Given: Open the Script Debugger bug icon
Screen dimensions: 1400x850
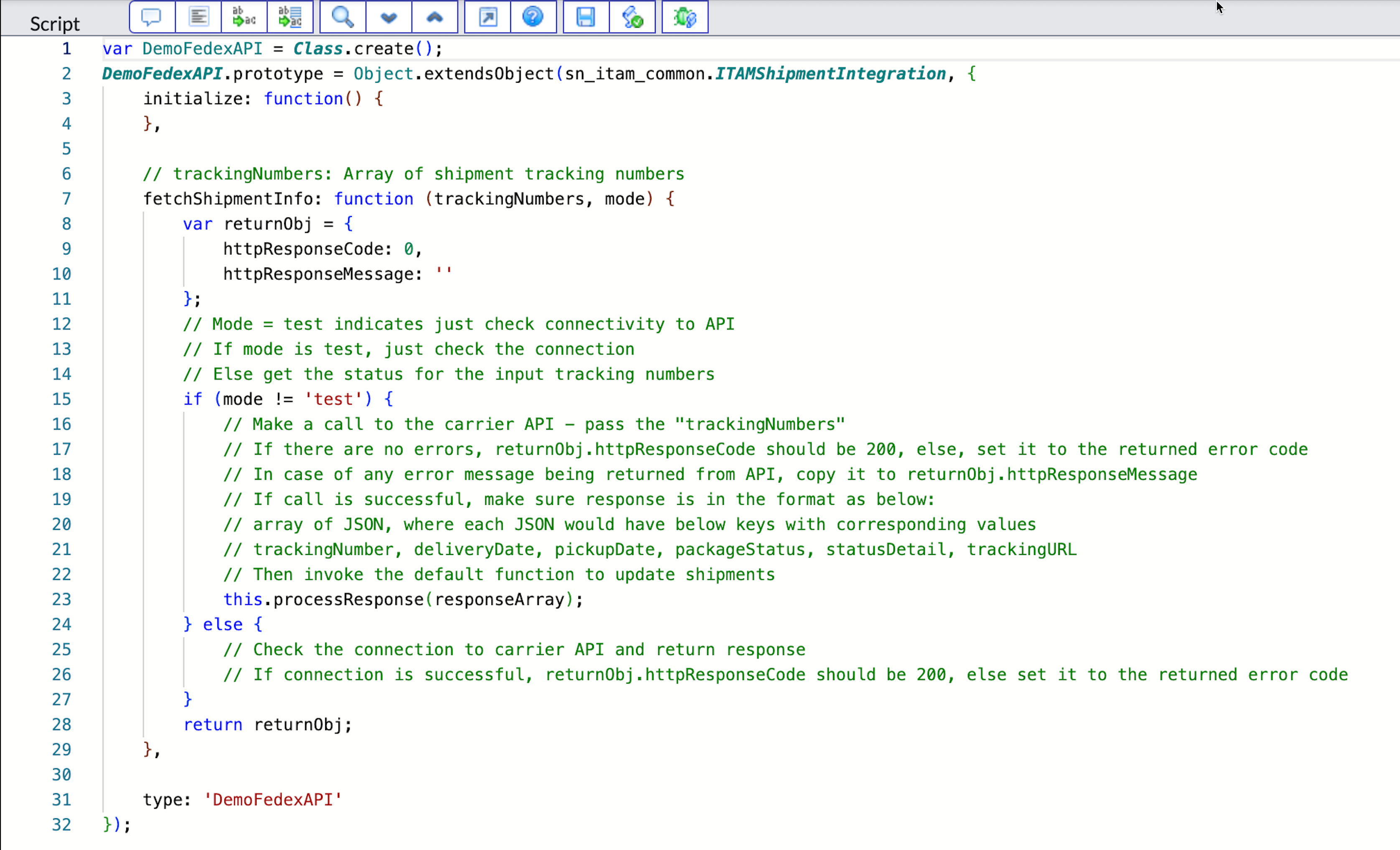Looking at the screenshot, I should point(685,17).
